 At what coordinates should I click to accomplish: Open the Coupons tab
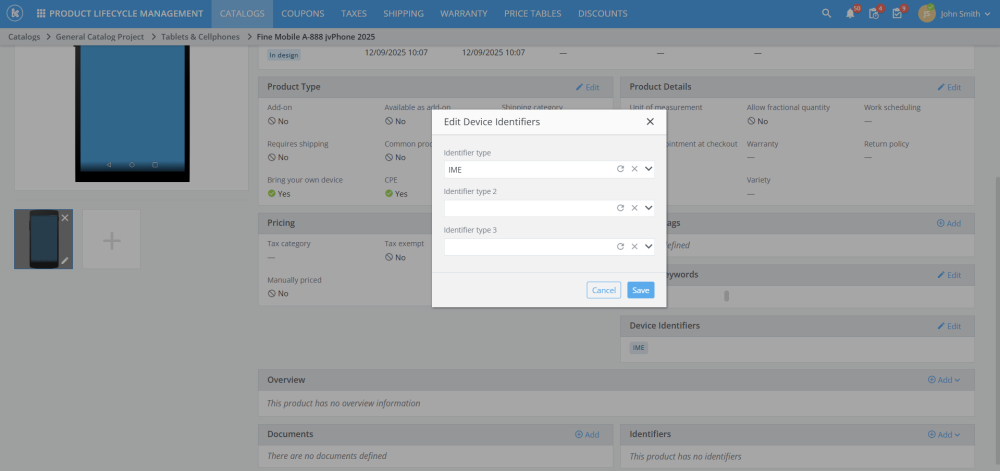[302, 13]
